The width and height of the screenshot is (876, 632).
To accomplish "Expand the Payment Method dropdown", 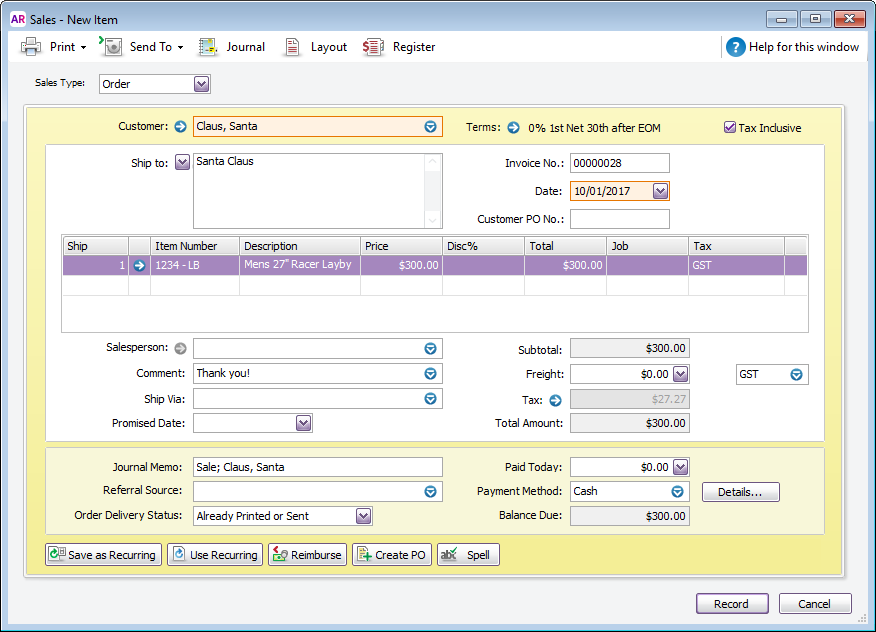I will (x=678, y=492).
